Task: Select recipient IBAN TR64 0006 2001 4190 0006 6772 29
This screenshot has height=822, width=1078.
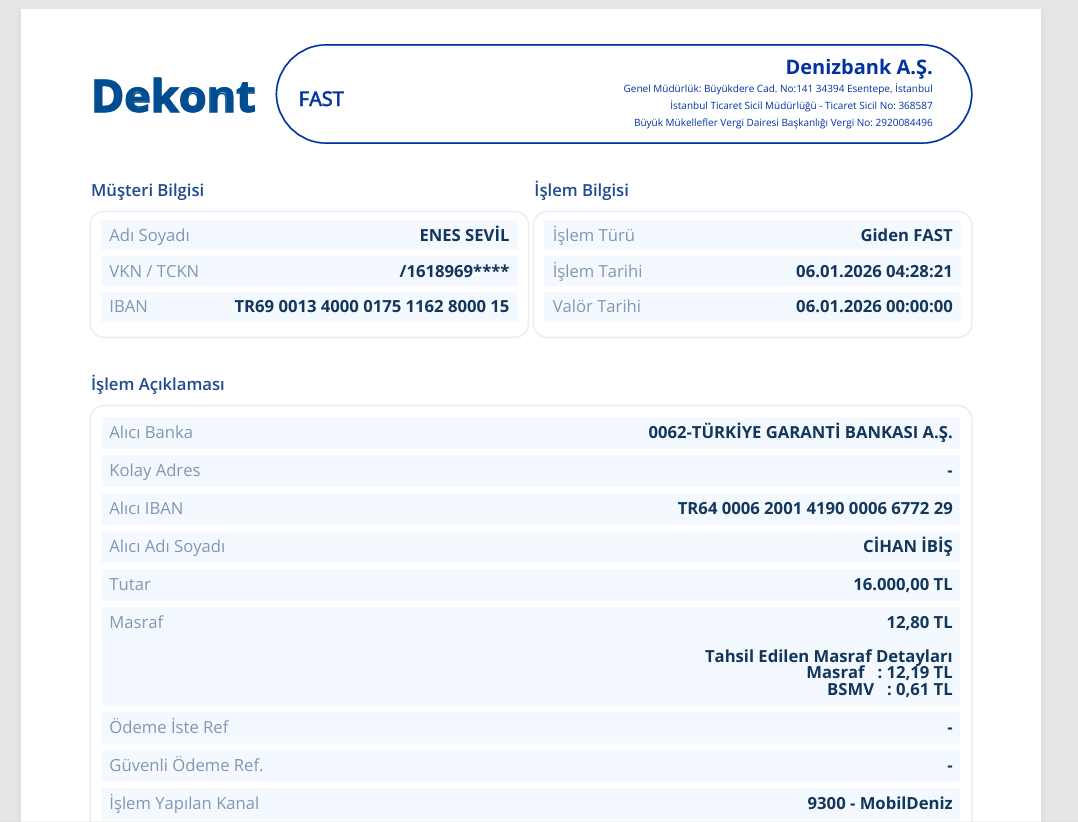Action: pos(815,509)
